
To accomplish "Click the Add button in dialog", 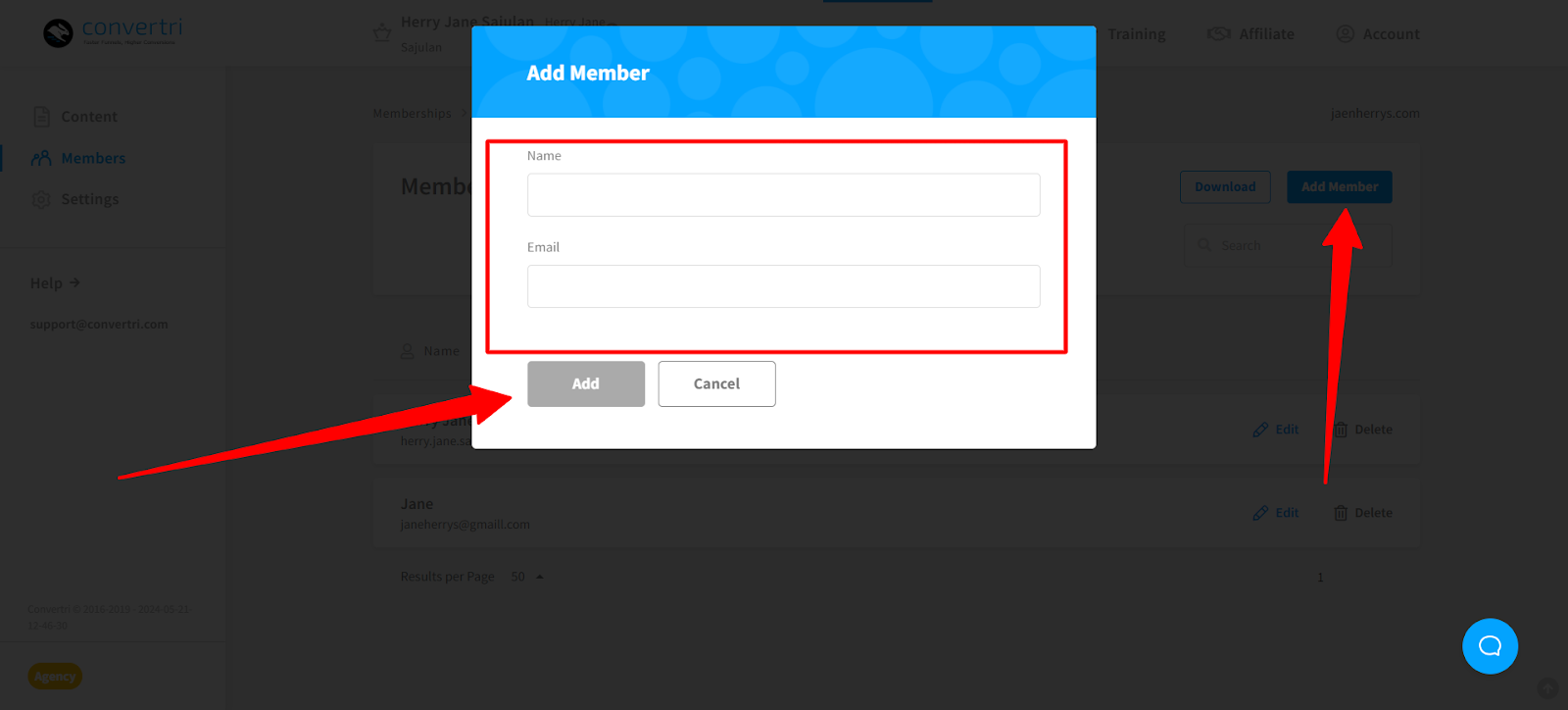I will click(586, 383).
